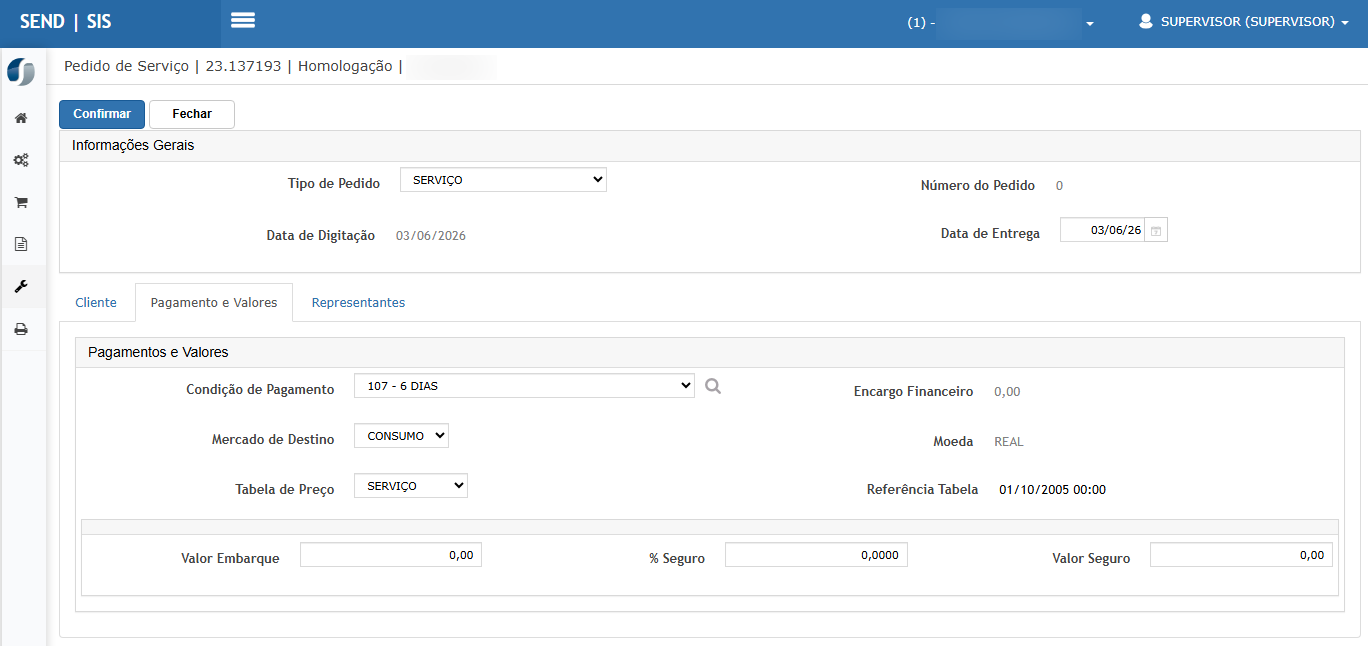Screen dimensions: 1368x646
Task: Expand the SUPERVISOR user menu
Action: click(x=1244, y=22)
